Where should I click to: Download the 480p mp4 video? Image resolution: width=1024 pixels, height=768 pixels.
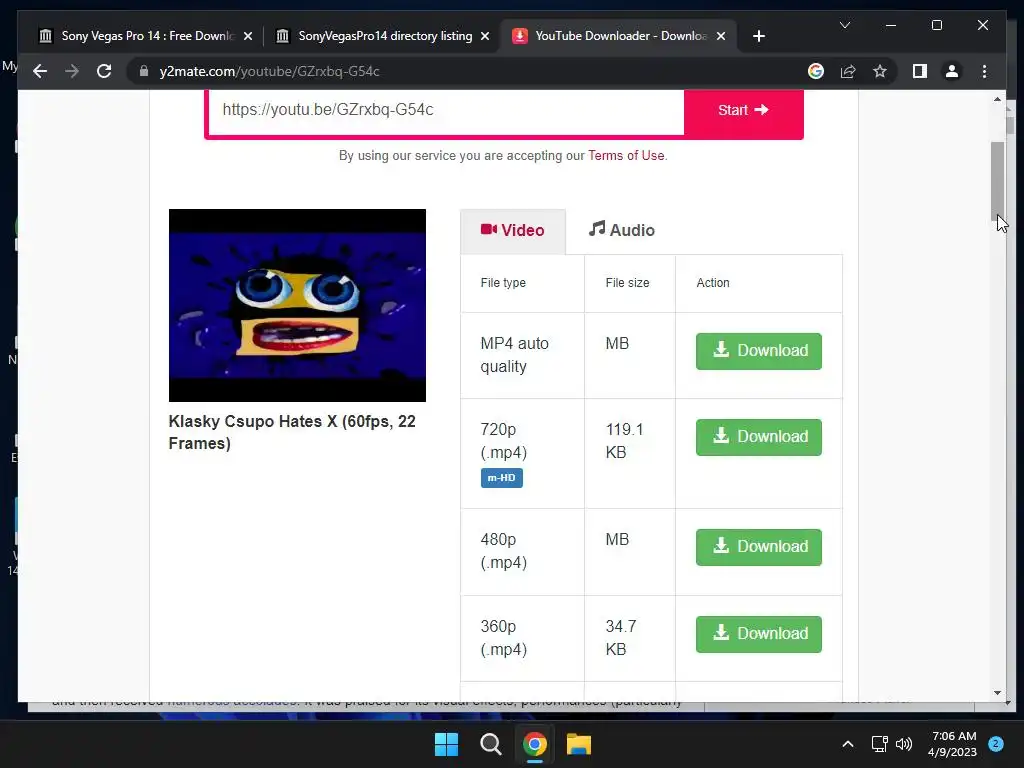click(x=758, y=547)
